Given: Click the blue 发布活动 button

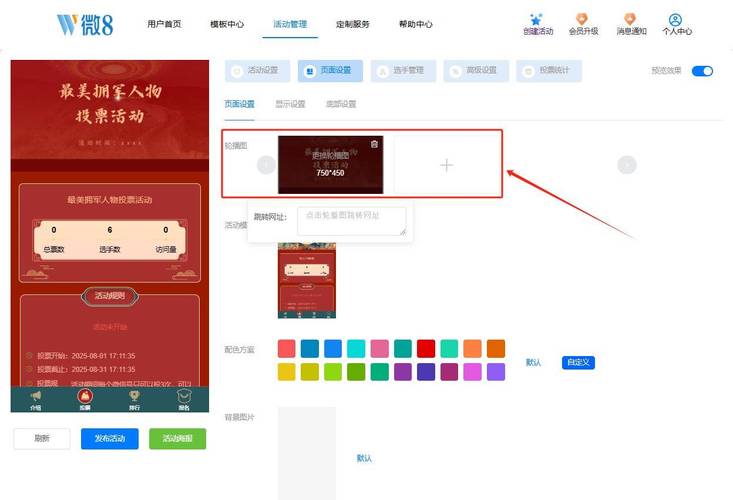Looking at the screenshot, I should pyautogui.click(x=109, y=439).
